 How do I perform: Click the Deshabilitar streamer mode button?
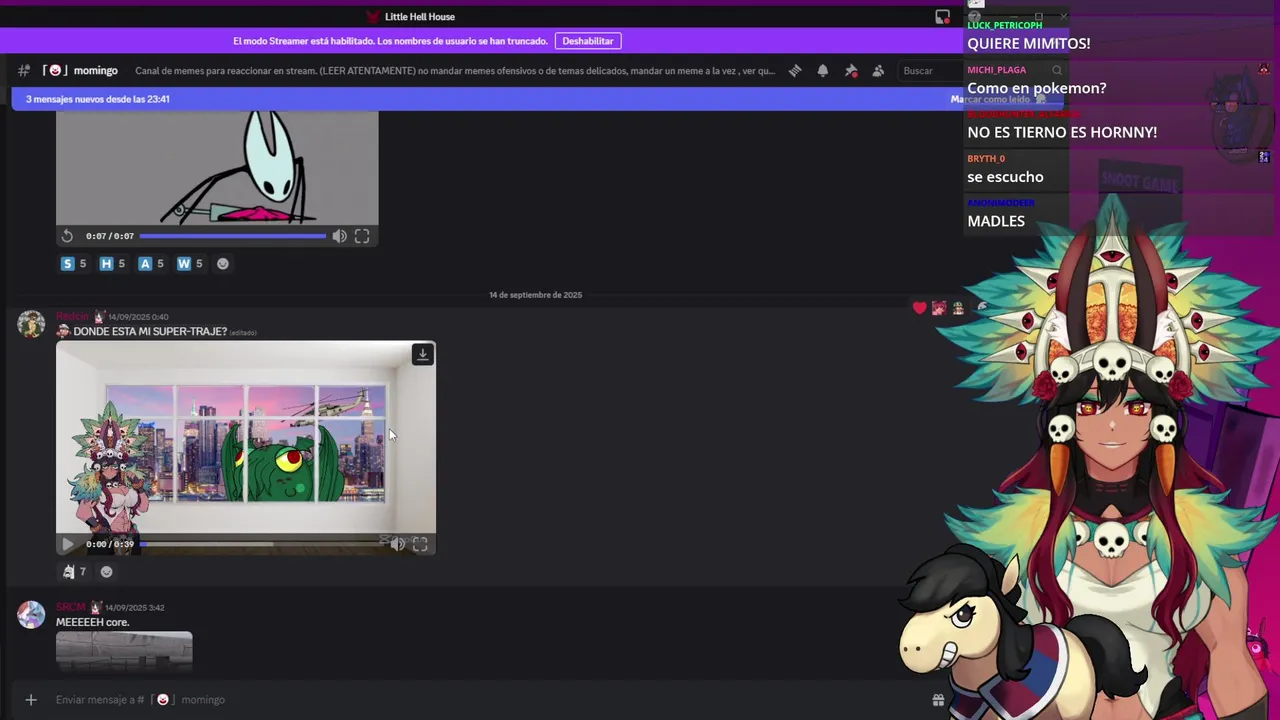(x=588, y=41)
